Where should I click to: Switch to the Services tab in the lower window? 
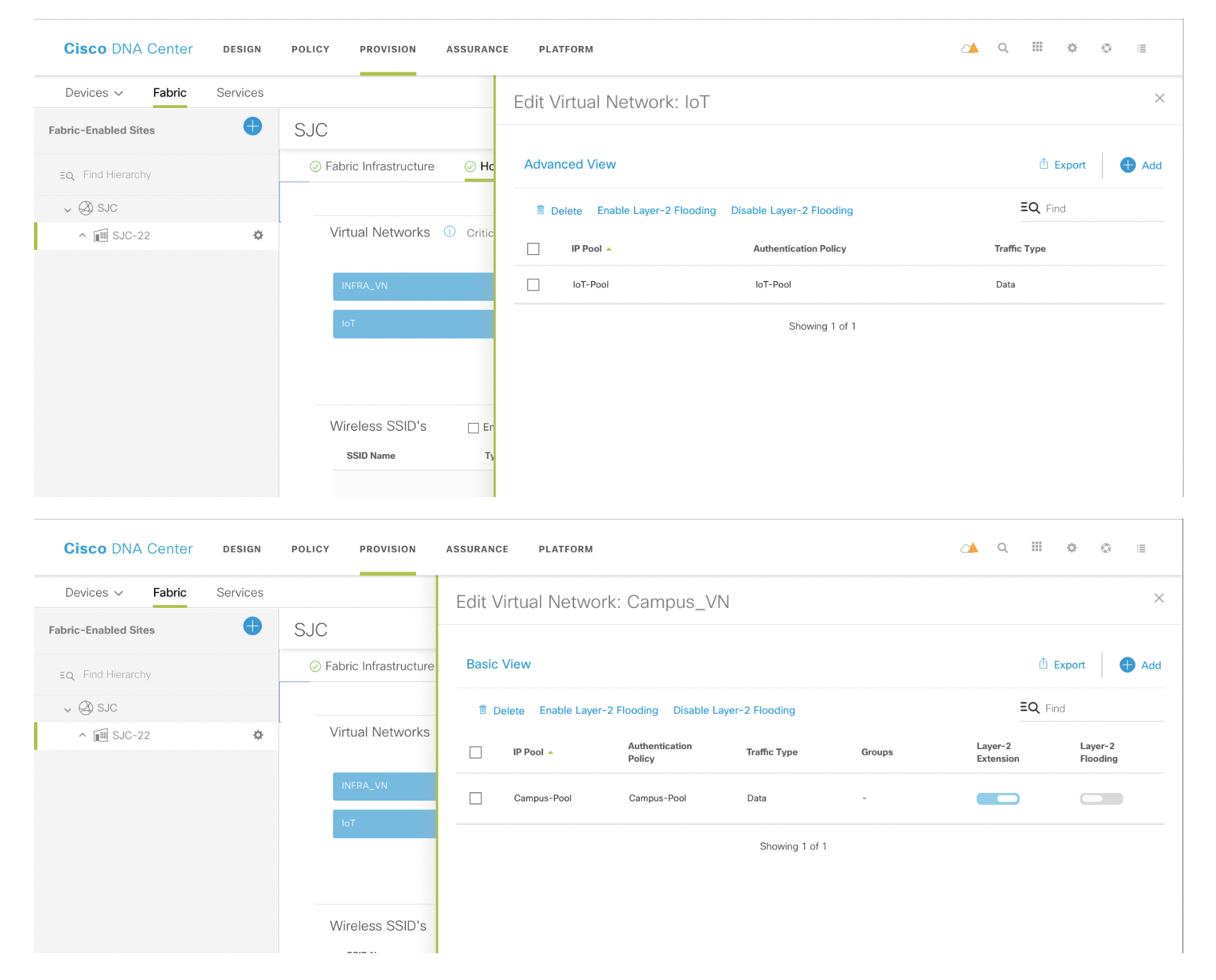click(239, 593)
